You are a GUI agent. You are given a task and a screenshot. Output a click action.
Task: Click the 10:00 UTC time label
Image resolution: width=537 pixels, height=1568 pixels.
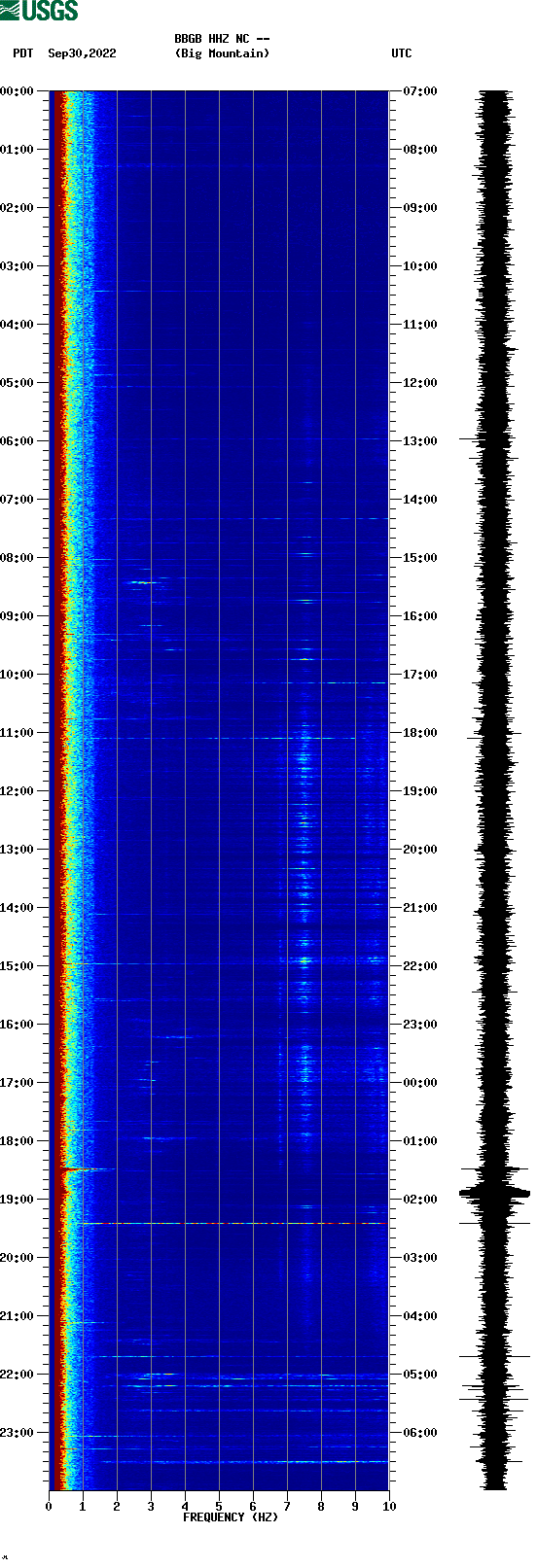click(420, 266)
